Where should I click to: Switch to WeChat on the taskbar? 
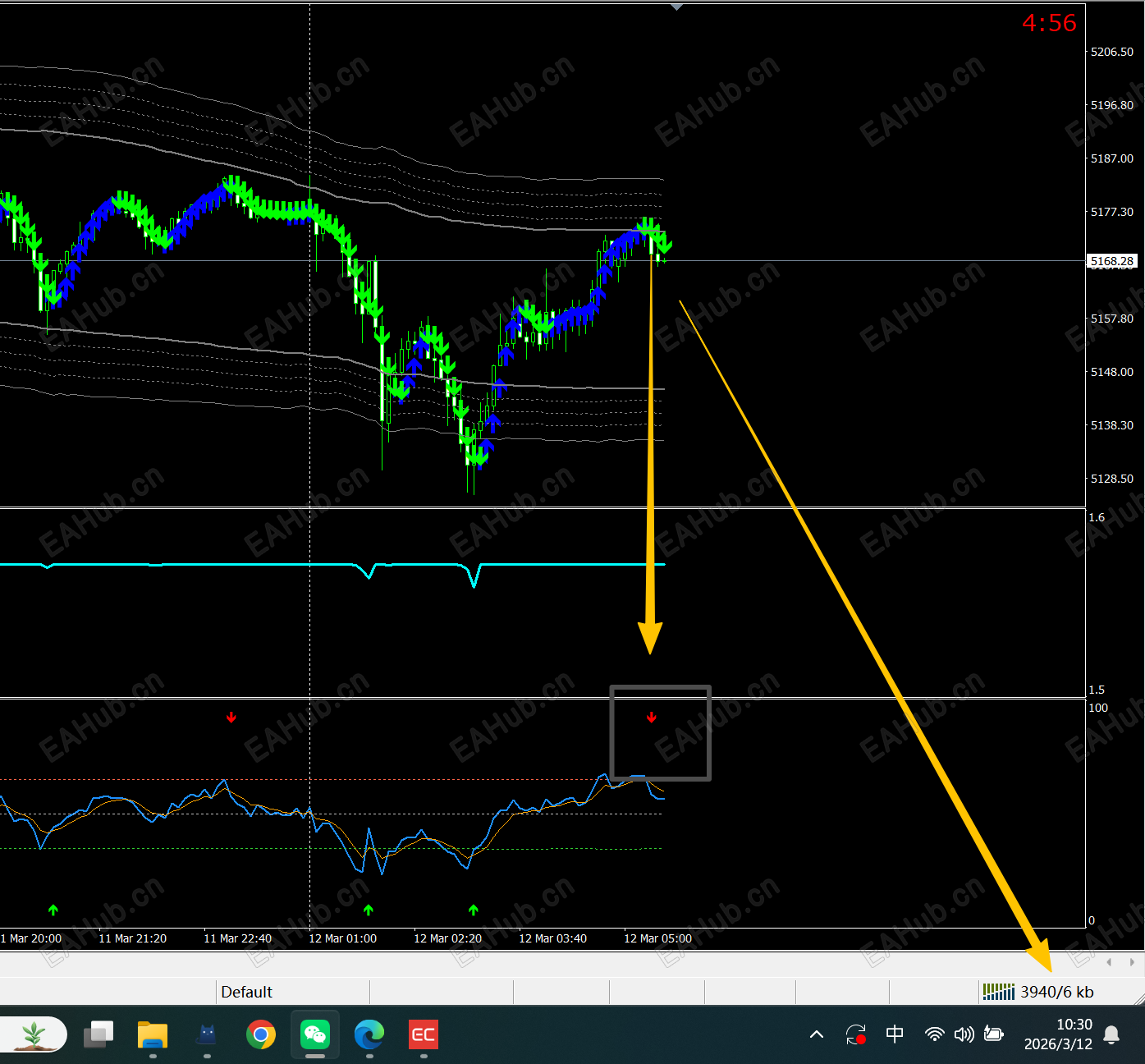(315, 1034)
